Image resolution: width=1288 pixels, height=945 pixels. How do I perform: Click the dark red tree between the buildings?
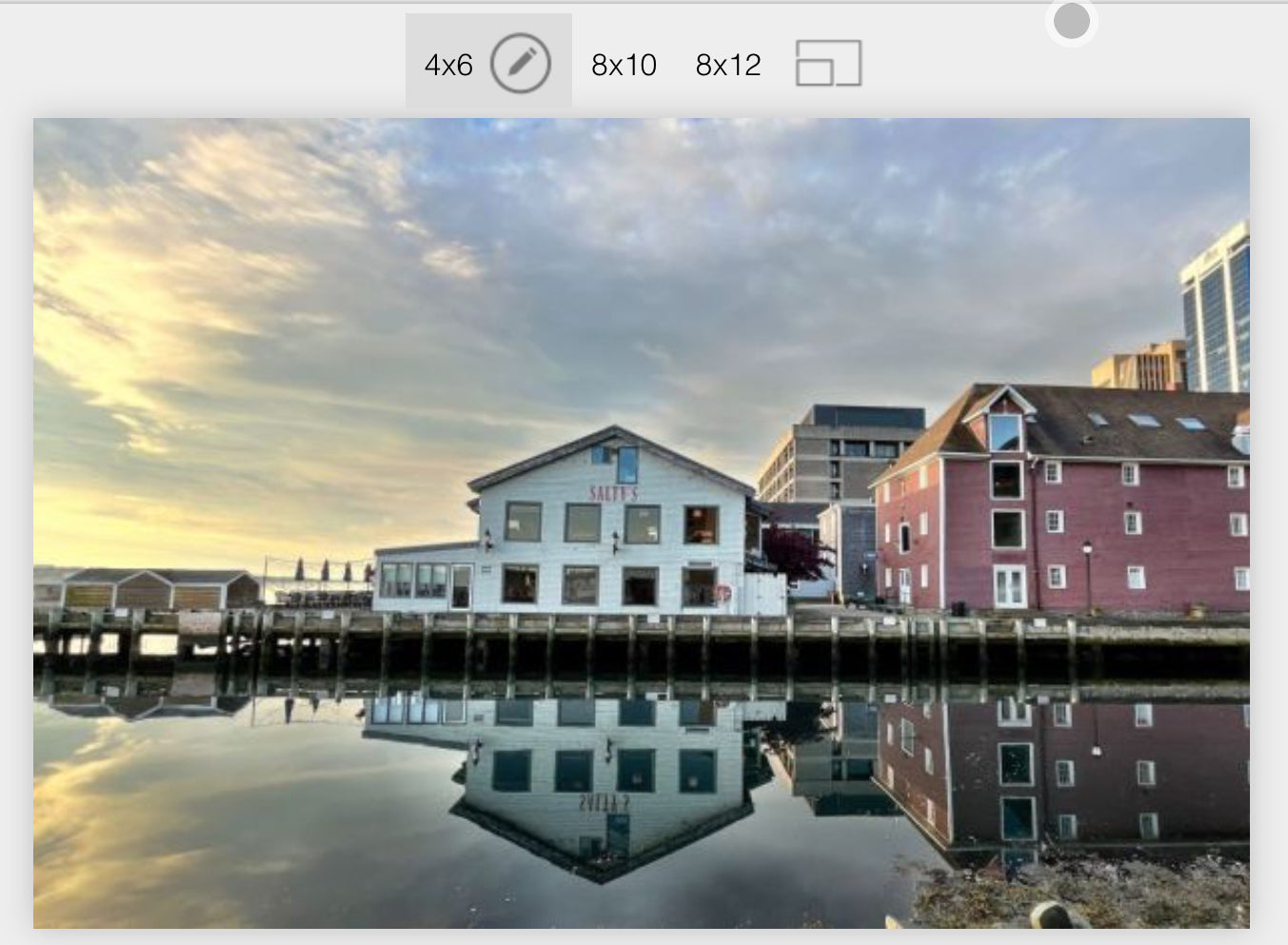click(797, 555)
